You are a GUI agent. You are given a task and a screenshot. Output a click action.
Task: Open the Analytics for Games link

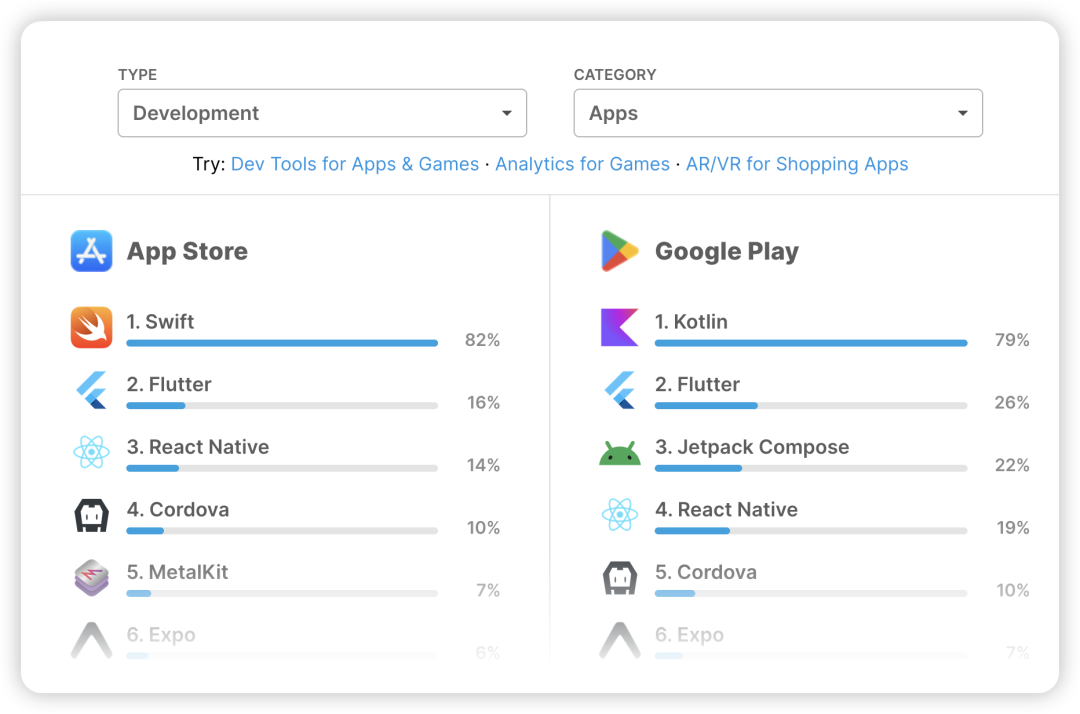tap(582, 164)
